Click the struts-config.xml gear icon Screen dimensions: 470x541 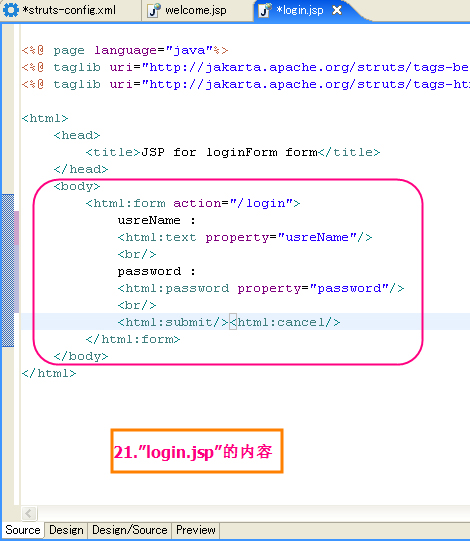pyautogui.click(x=10, y=10)
